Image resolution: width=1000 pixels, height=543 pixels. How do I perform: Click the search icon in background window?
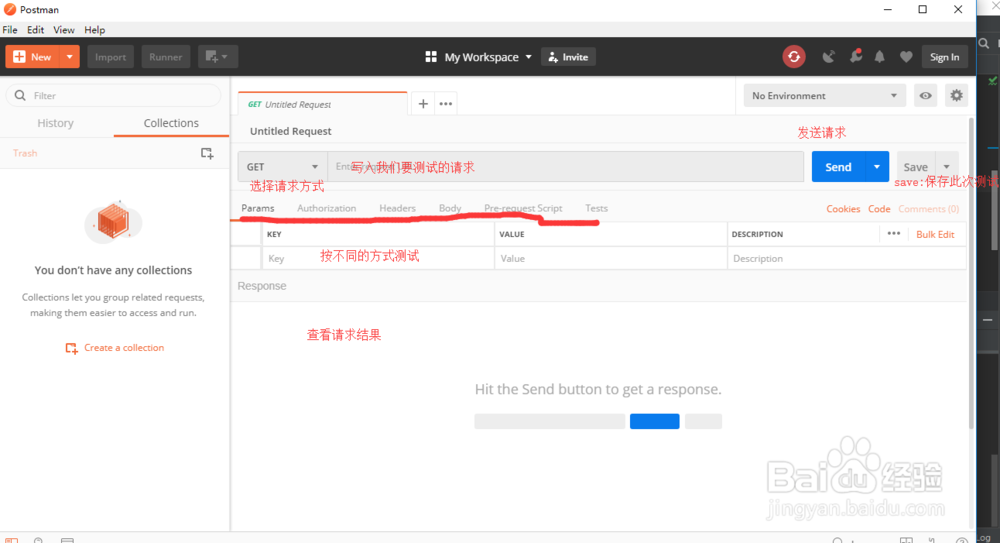[x=984, y=43]
